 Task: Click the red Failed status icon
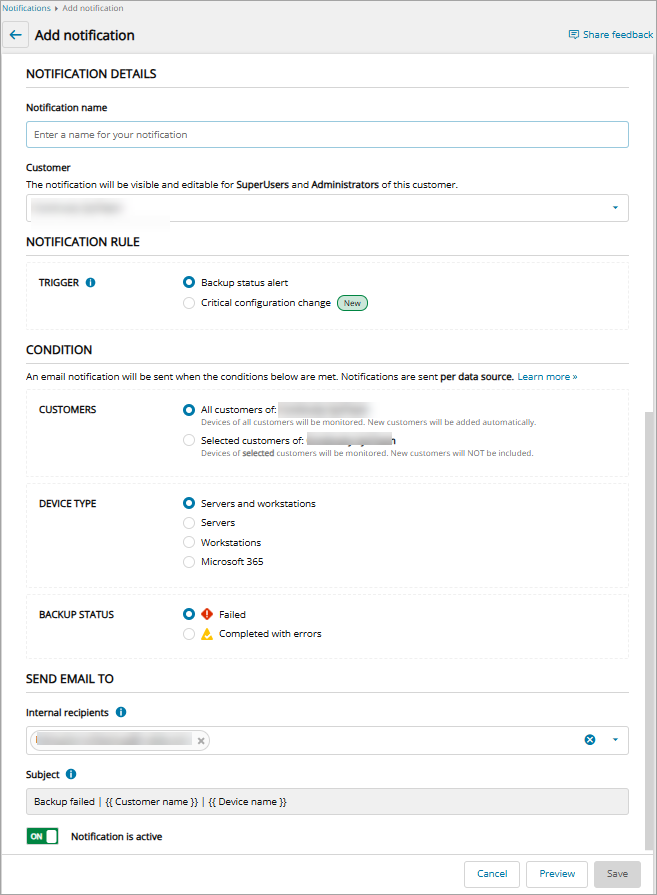pos(207,615)
